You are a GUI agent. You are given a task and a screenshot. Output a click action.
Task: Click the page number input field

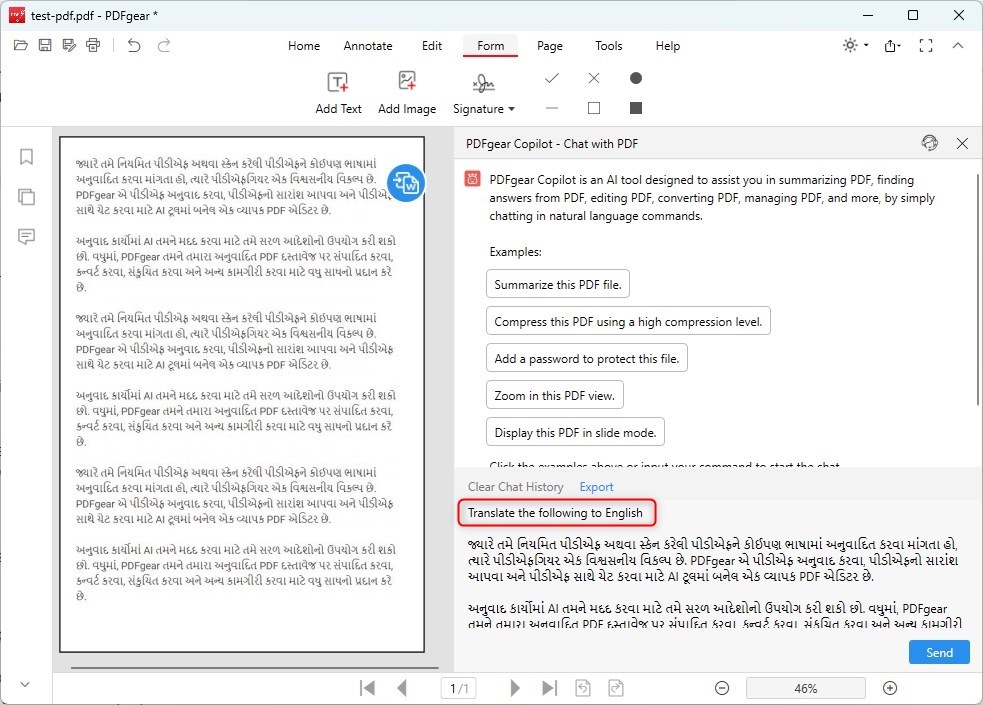(458, 688)
